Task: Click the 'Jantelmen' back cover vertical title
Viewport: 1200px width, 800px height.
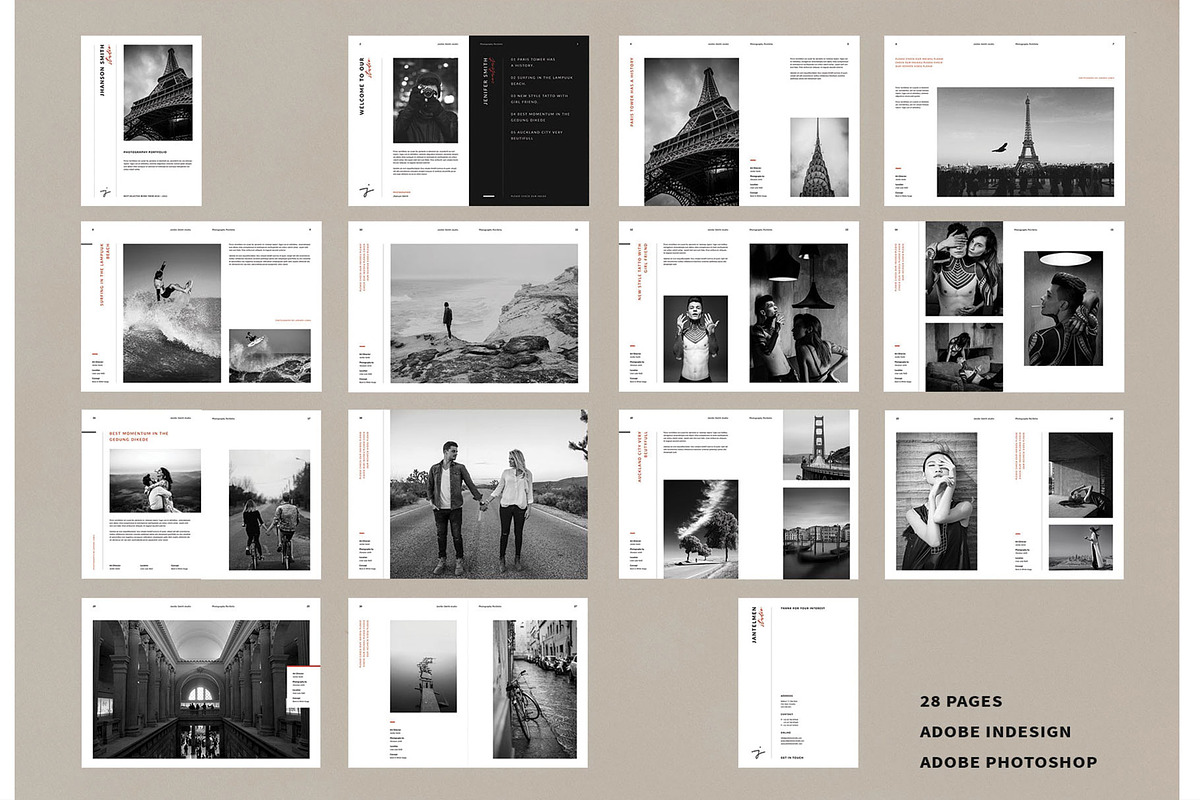Action: pyautogui.click(x=752, y=626)
